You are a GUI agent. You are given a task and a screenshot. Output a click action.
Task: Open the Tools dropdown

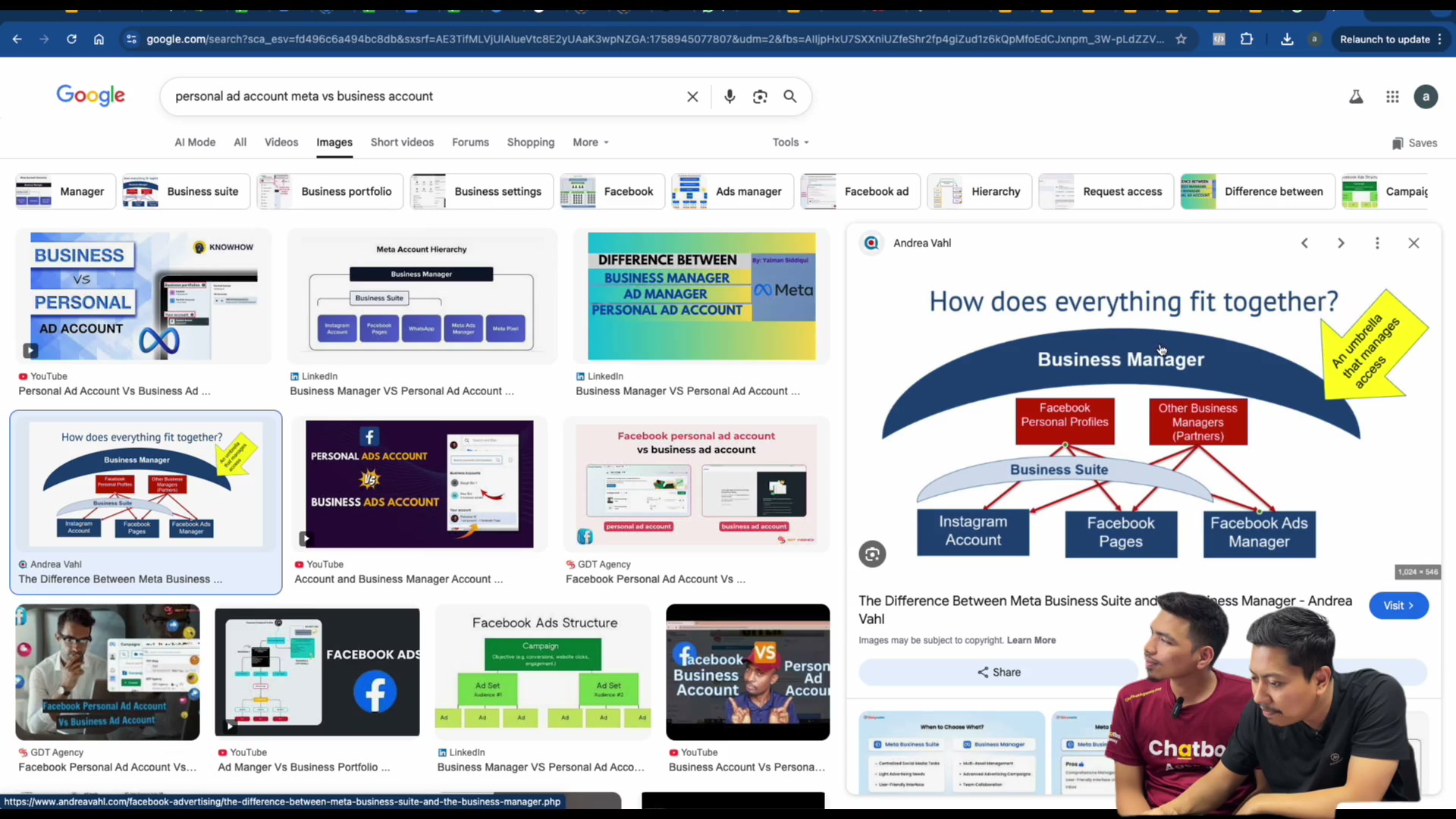click(x=791, y=143)
